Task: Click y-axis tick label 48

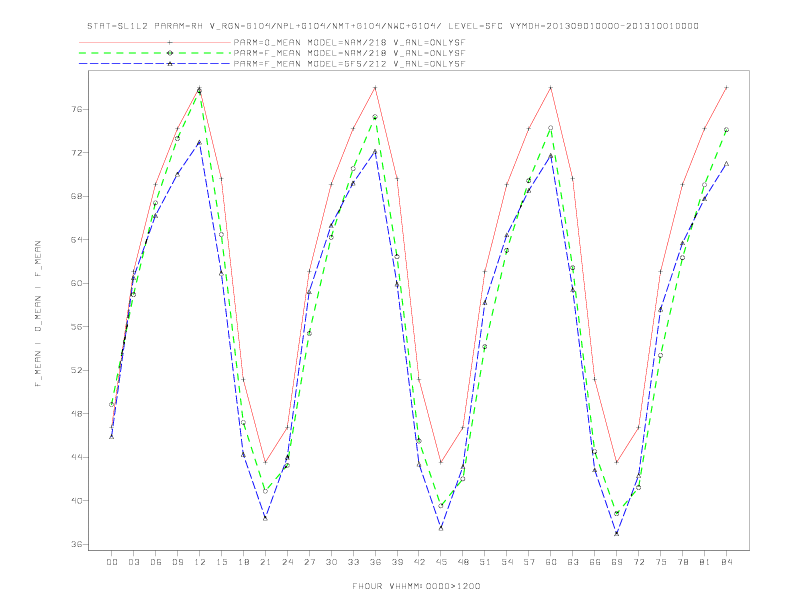Action: (x=76, y=414)
